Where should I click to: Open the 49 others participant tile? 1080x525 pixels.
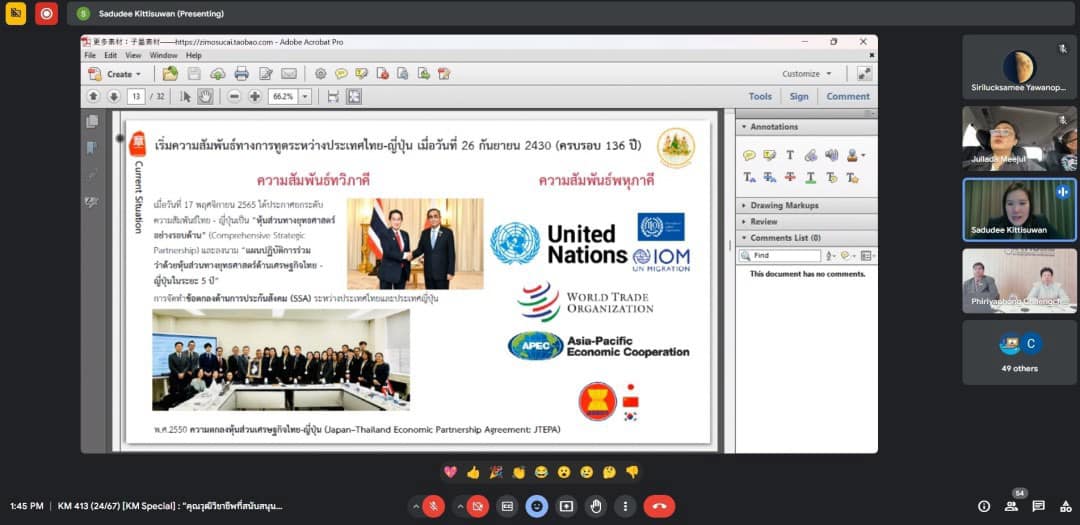[x=1019, y=352]
